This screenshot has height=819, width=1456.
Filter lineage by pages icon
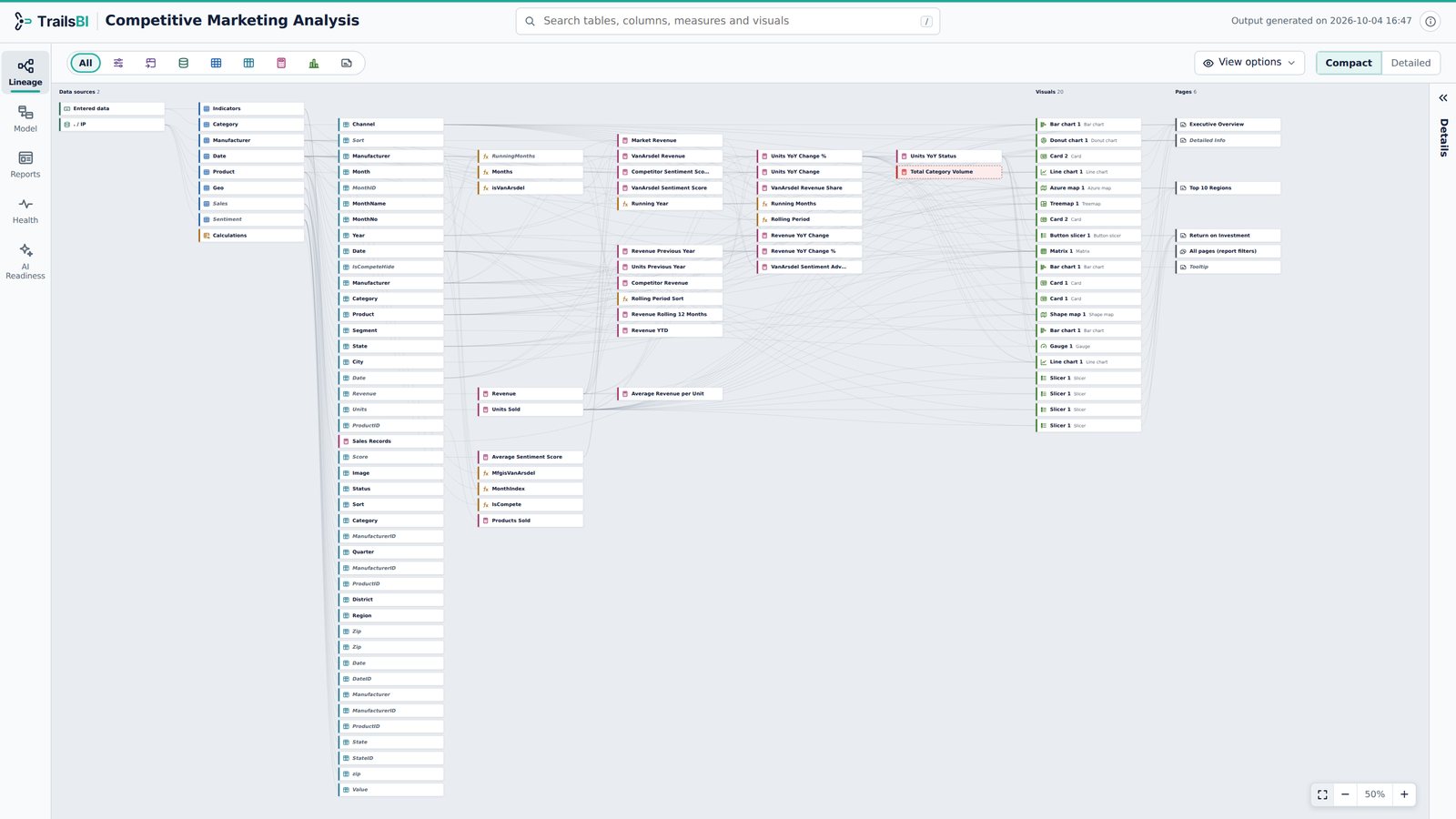pos(347,63)
